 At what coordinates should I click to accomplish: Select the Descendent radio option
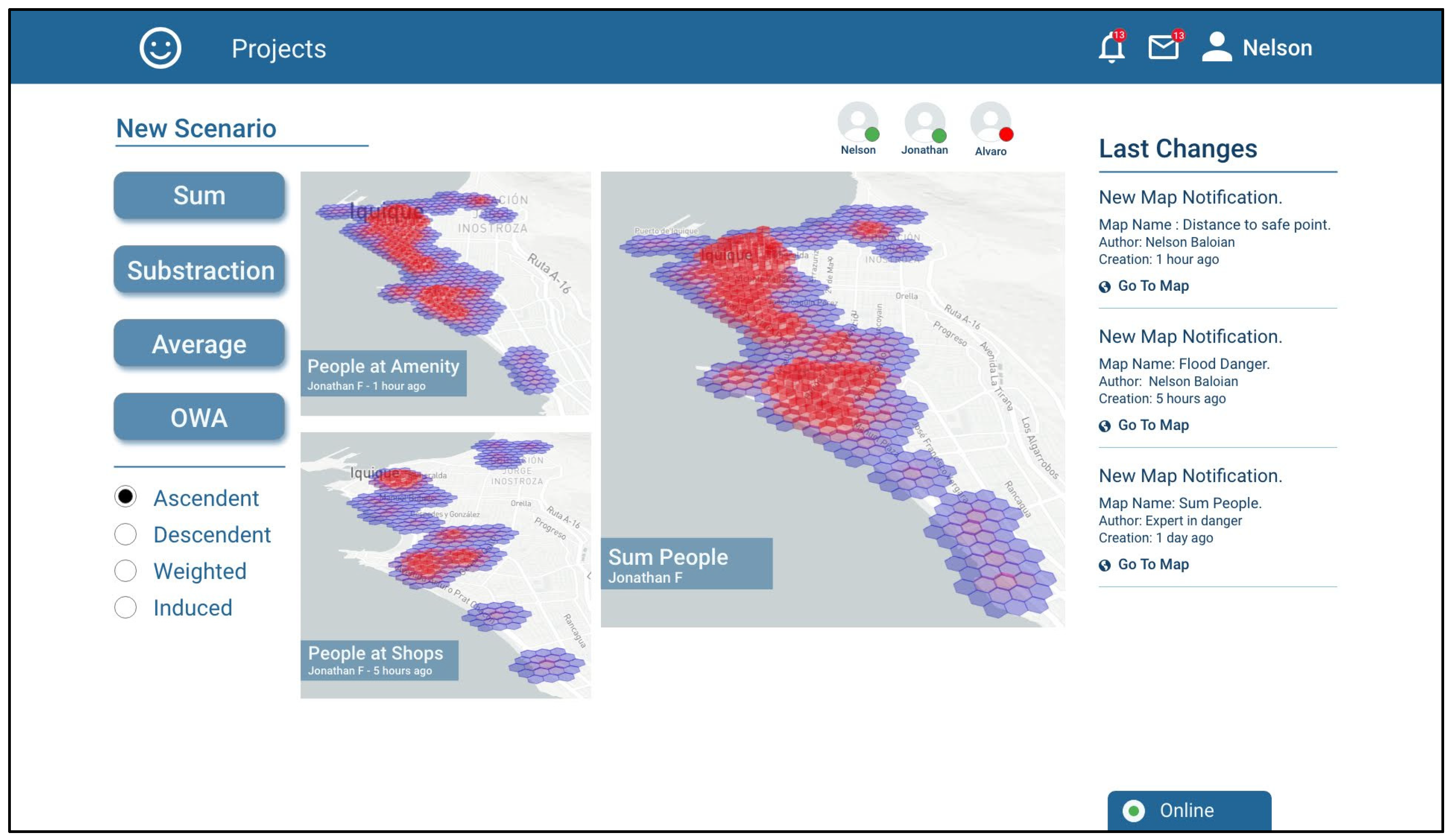click(x=125, y=534)
